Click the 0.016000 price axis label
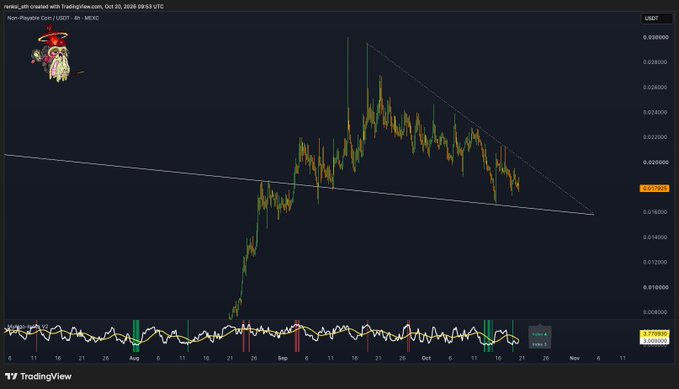The width and height of the screenshot is (679, 389). click(656, 212)
